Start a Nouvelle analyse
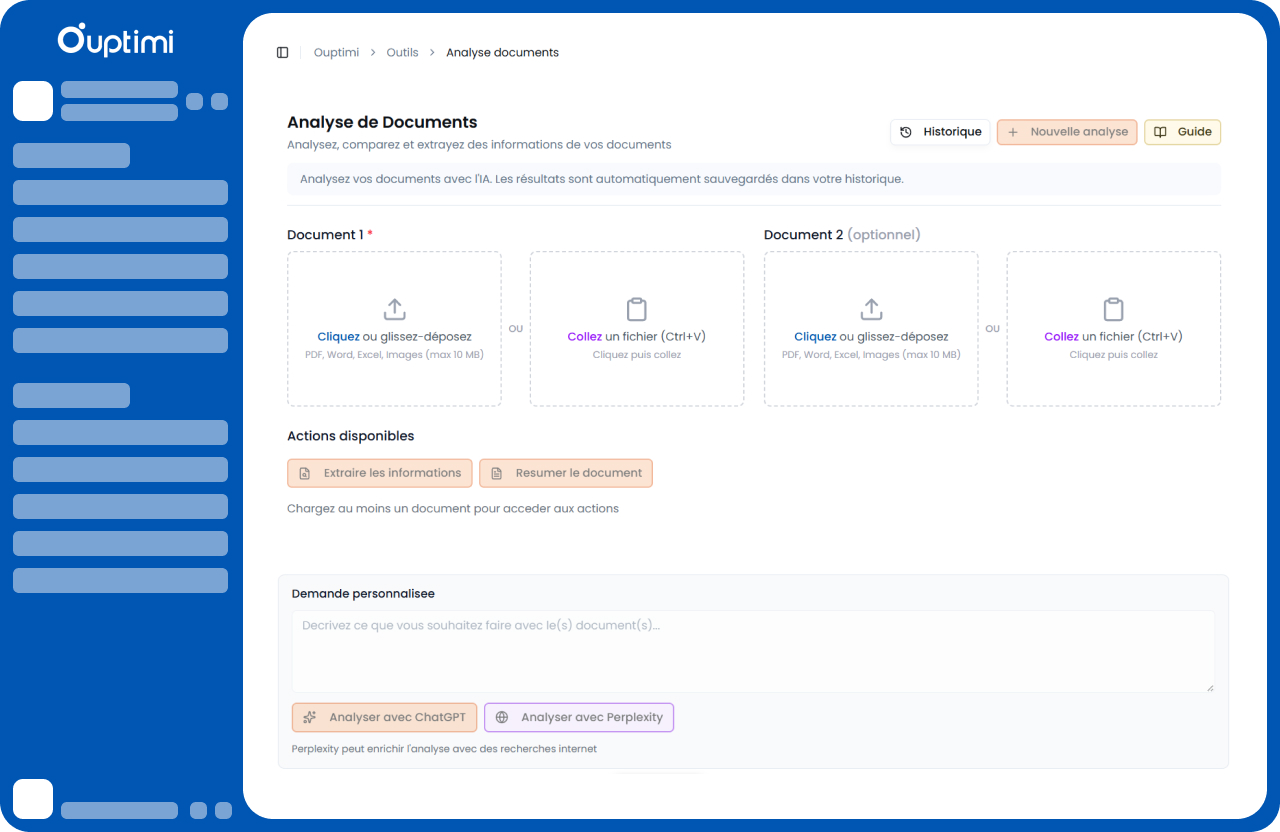Viewport: 1280px width, 832px height. (x=1066, y=131)
